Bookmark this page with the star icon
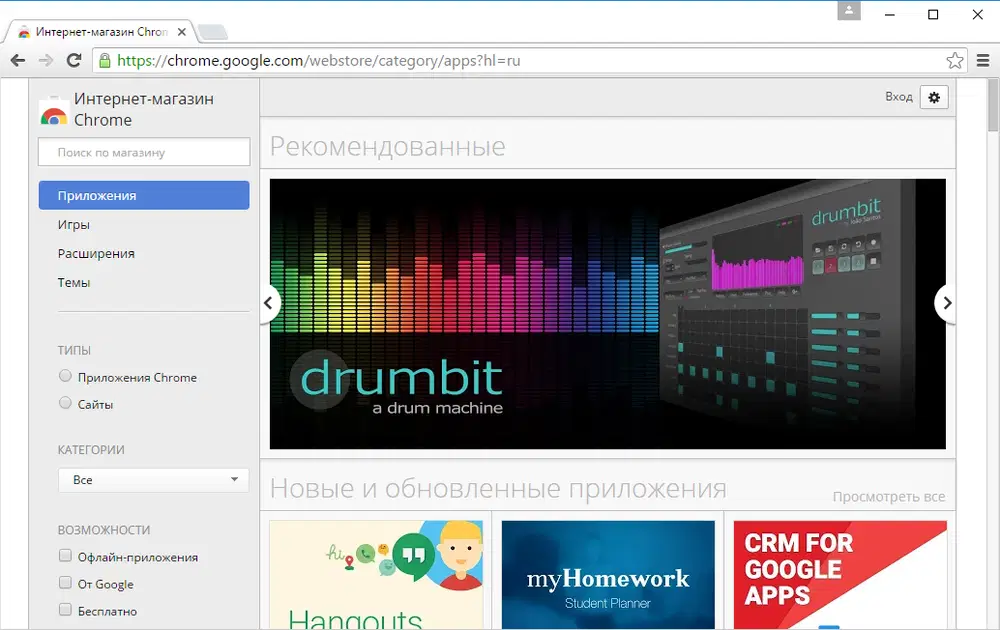The width and height of the screenshot is (1000, 630). click(955, 61)
